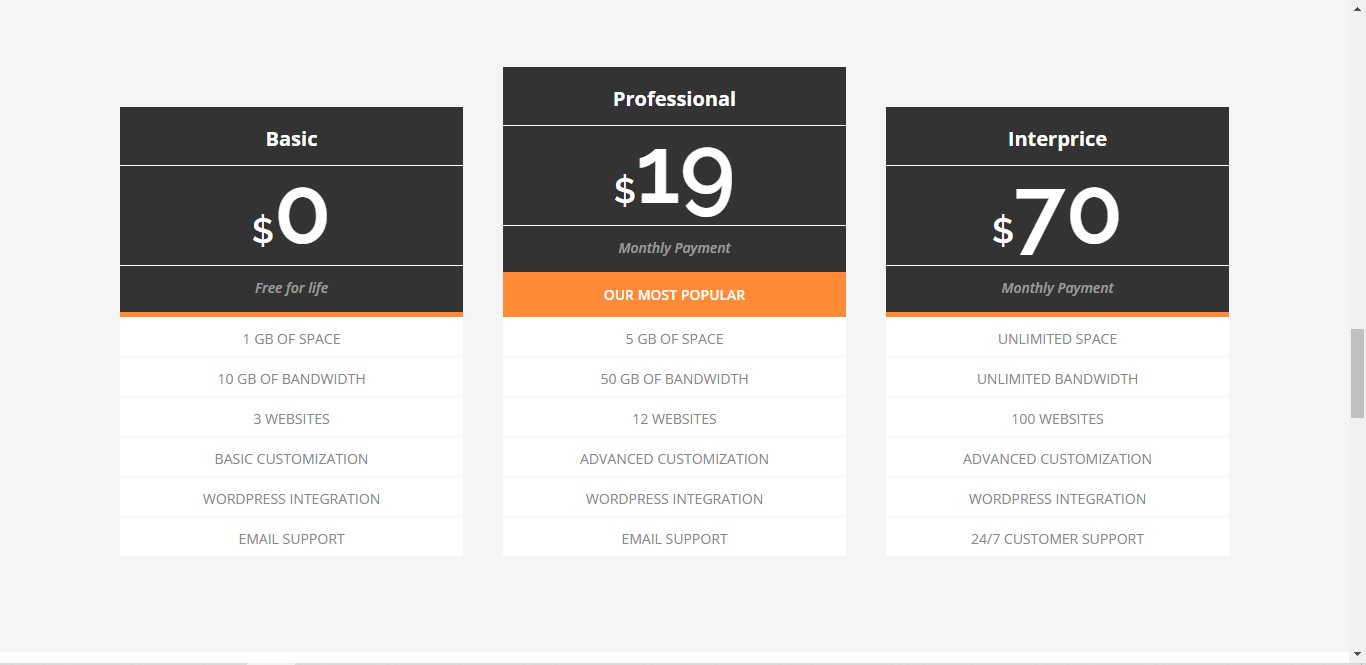The height and width of the screenshot is (665, 1366).
Task: Click the 3 WEBSITES row in Basic
Action: click(291, 418)
